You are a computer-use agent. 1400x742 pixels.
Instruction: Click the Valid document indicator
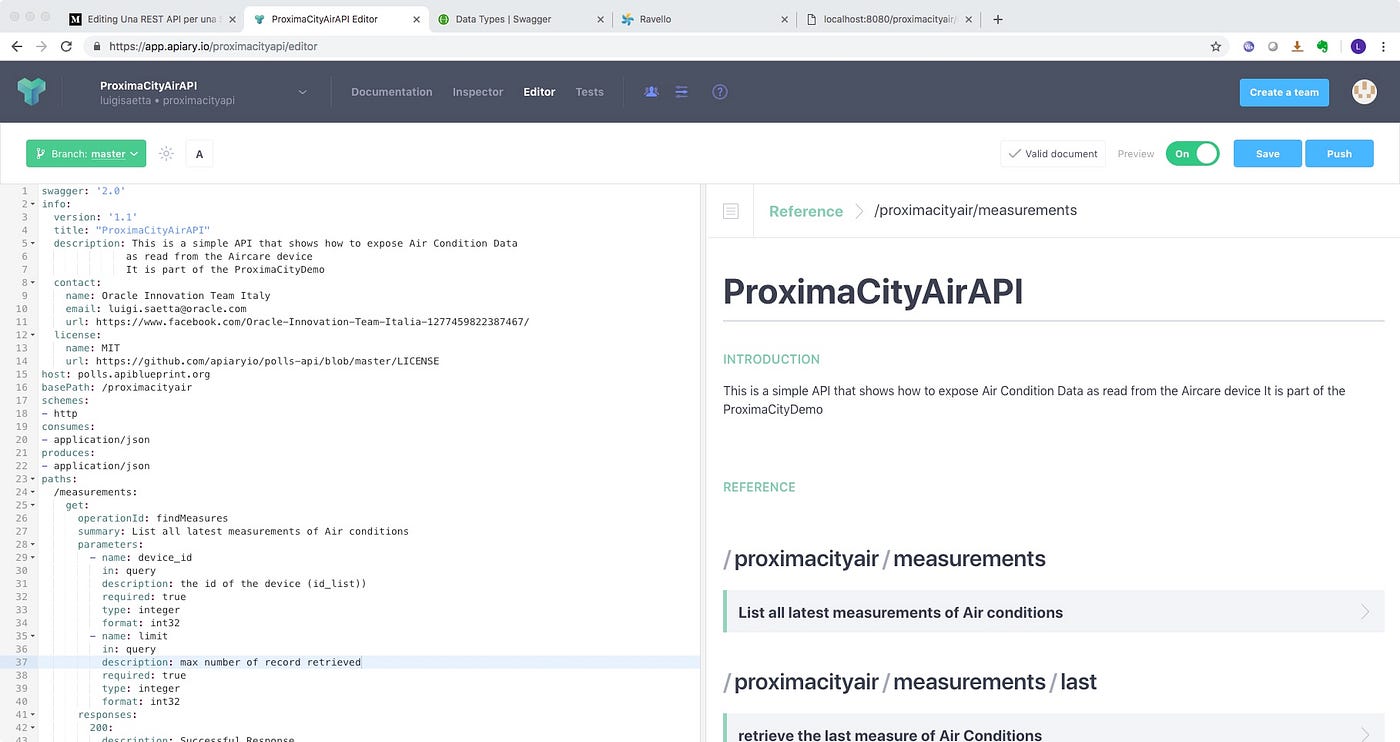click(x=1053, y=154)
